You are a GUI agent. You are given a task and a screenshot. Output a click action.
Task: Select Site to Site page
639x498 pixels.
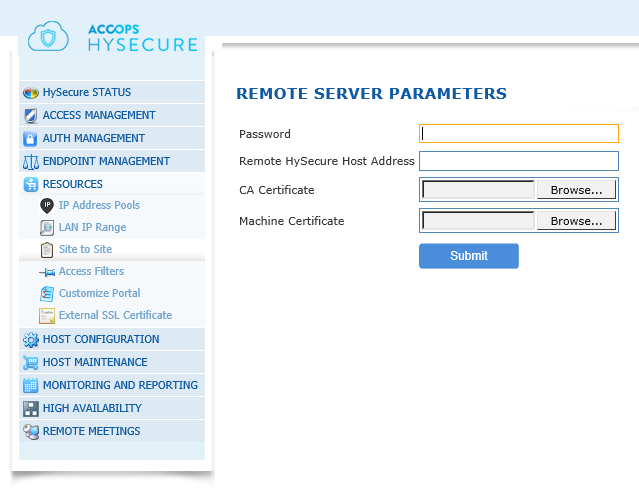pyautogui.click(x=85, y=249)
